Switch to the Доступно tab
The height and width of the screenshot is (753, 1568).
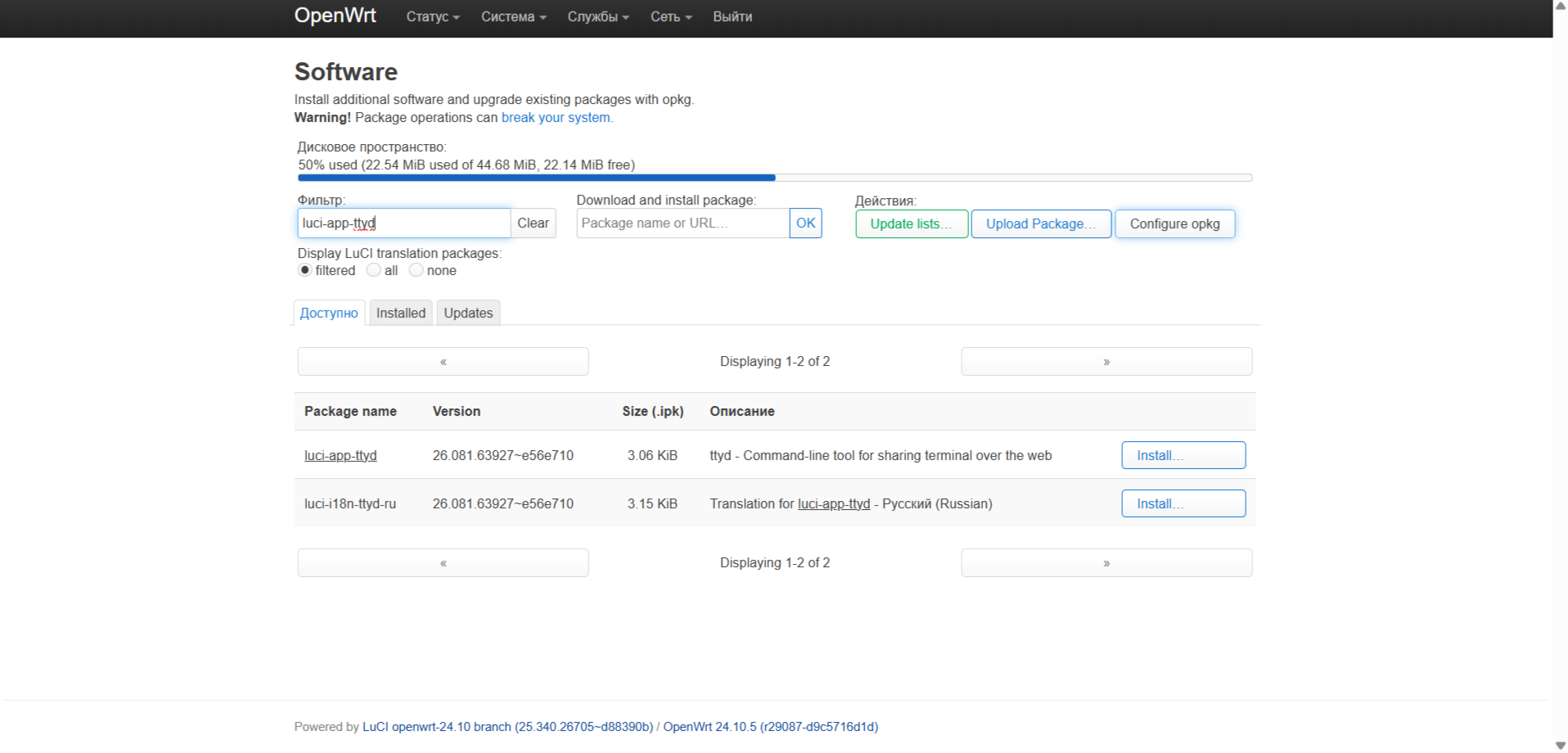pos(329,313)
